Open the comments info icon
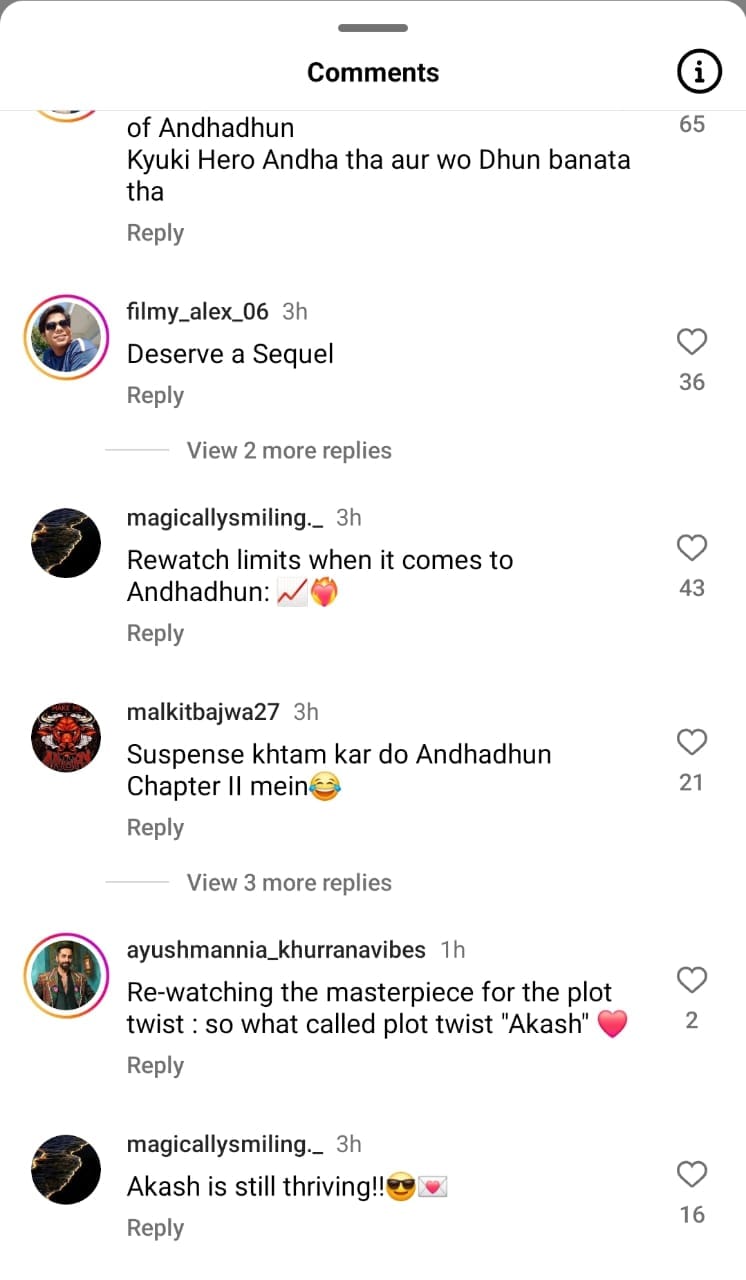 [699, 71]
